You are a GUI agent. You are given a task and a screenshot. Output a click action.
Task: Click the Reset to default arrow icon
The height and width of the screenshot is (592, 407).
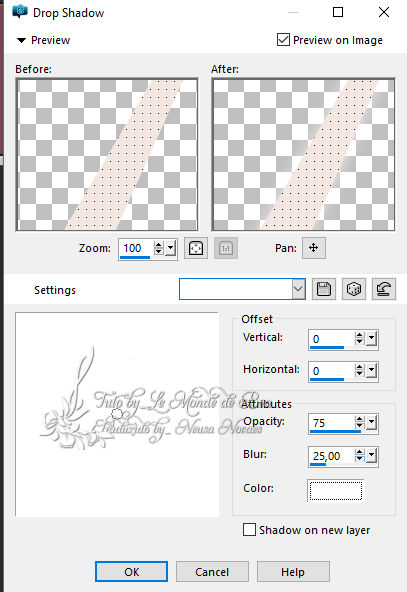[384, 290]
